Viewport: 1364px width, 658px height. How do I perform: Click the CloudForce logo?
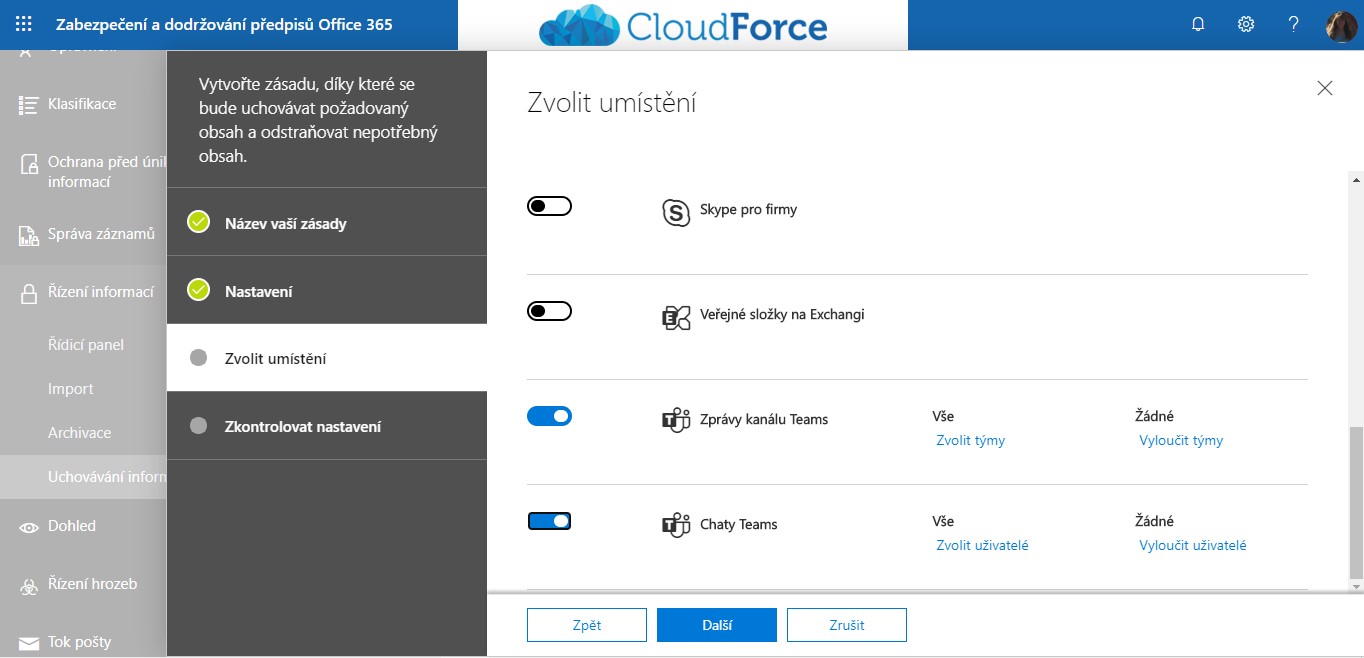683,25
